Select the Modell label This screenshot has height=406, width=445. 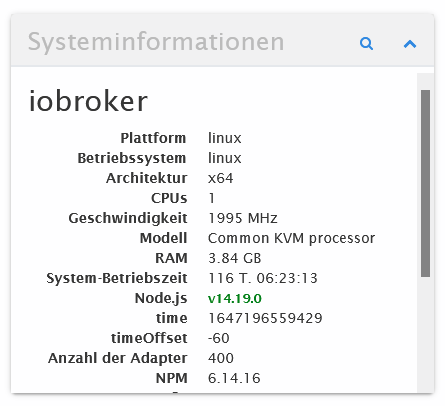tap(163, 238)
